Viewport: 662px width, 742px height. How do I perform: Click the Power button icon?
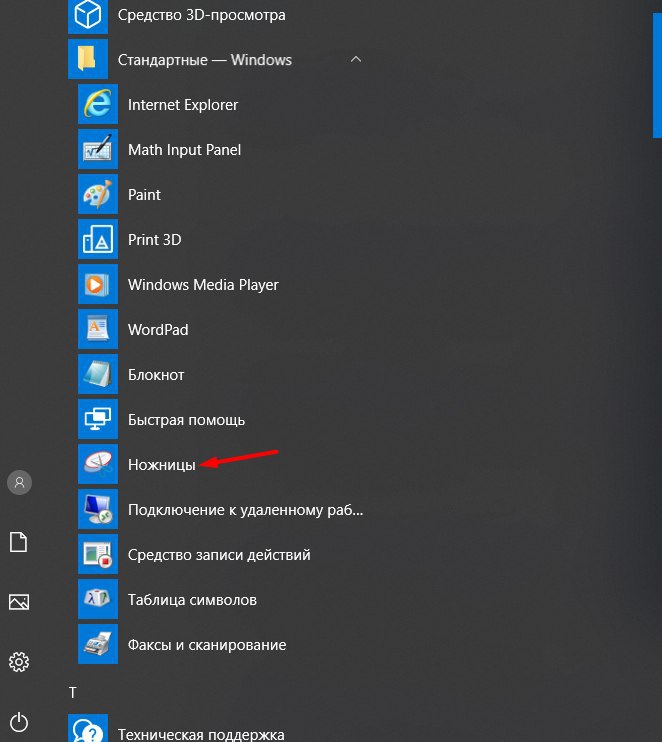click(19, 722)
